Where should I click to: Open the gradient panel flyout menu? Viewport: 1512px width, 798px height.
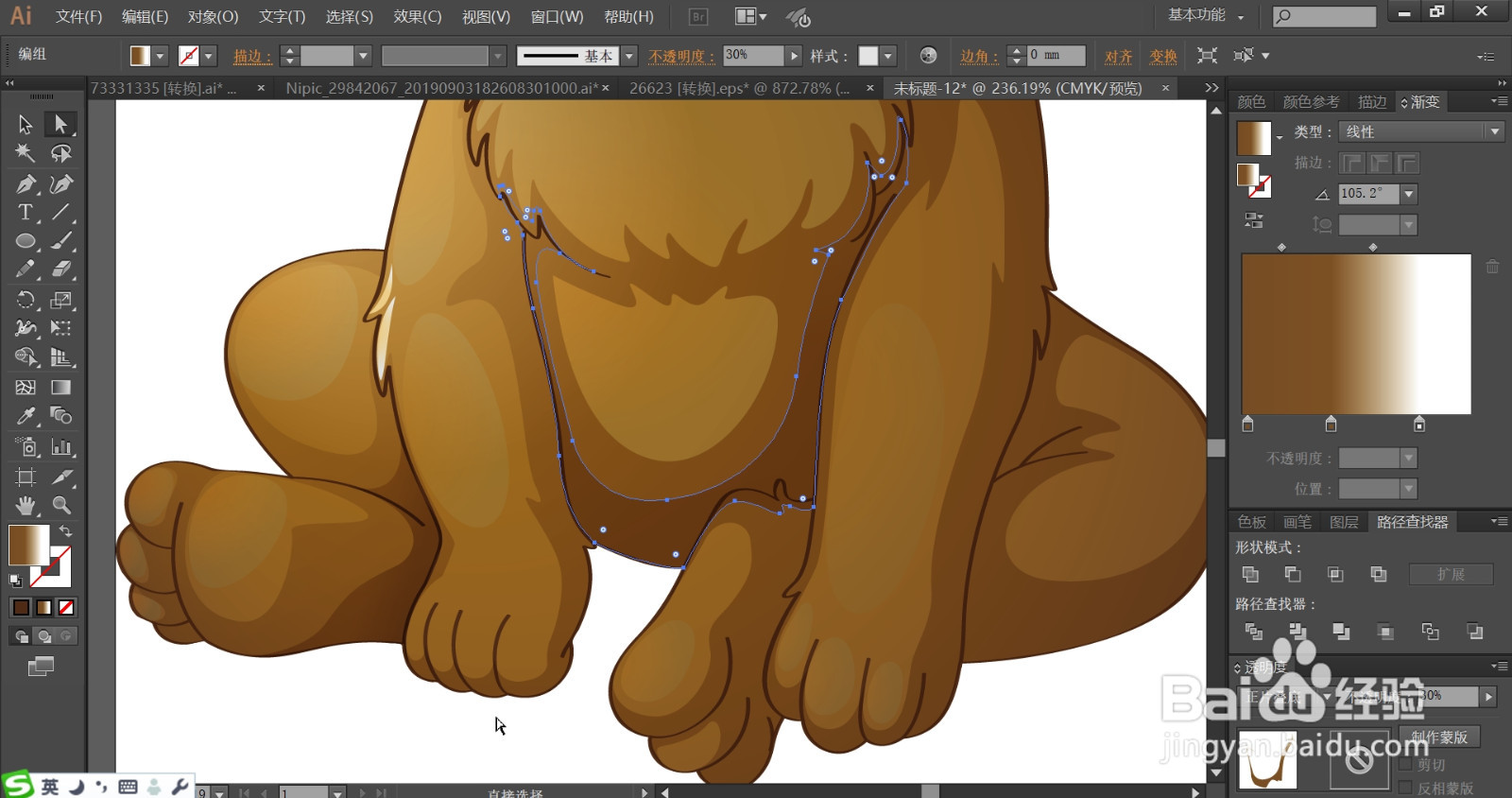click(x=1499, y=101)
